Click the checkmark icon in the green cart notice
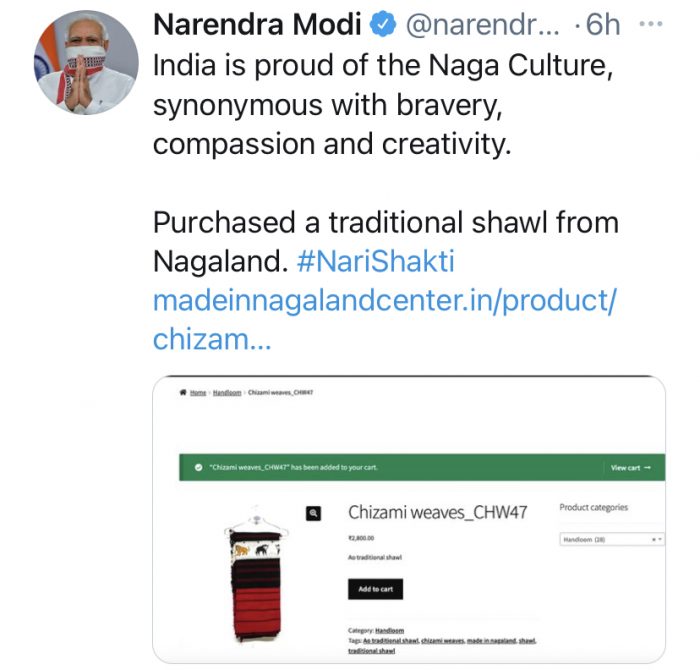700x670 pixels. coord(198,467)
